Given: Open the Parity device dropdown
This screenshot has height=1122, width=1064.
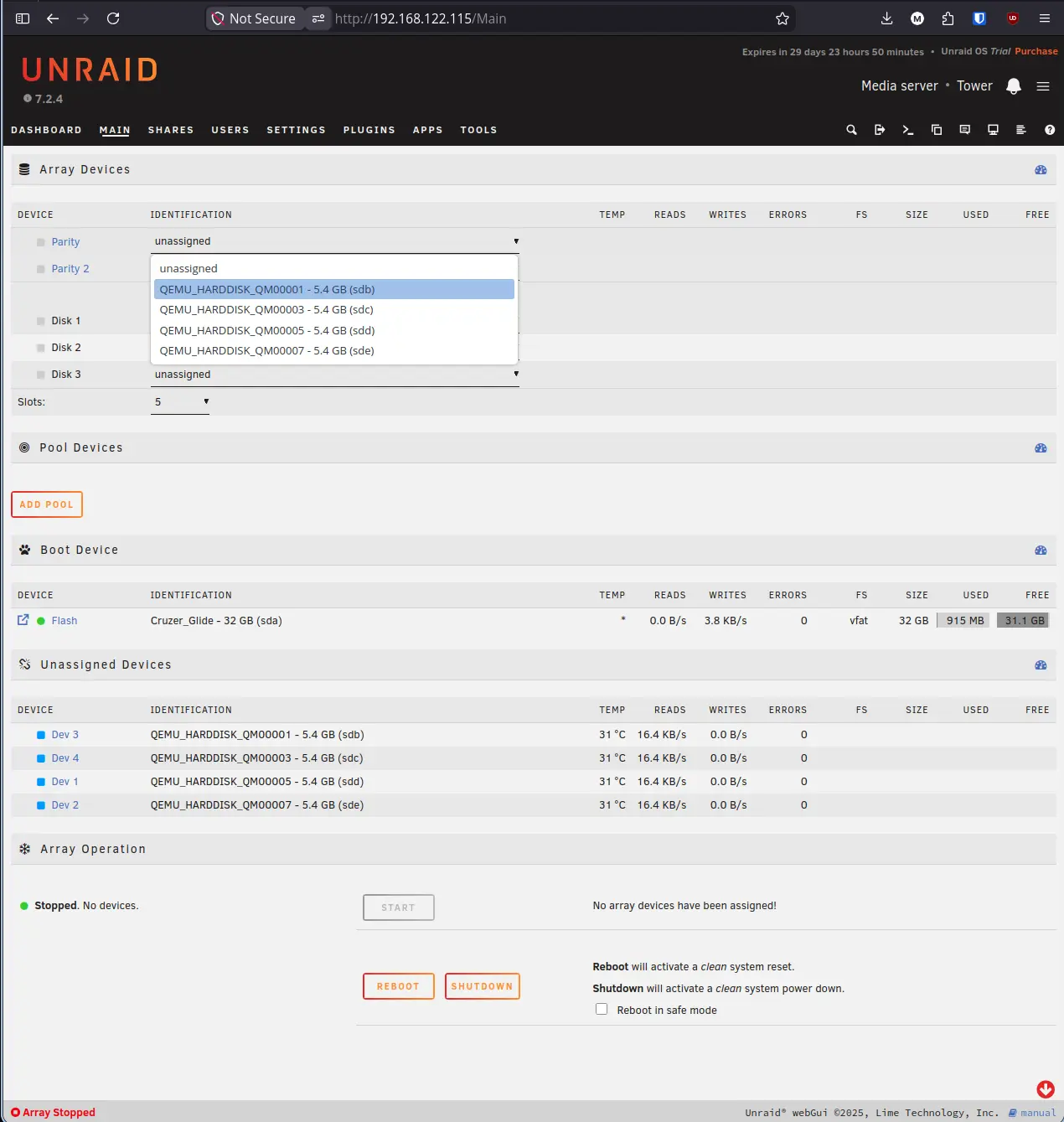Looking at the screenshot, I should tap(335, 241).
